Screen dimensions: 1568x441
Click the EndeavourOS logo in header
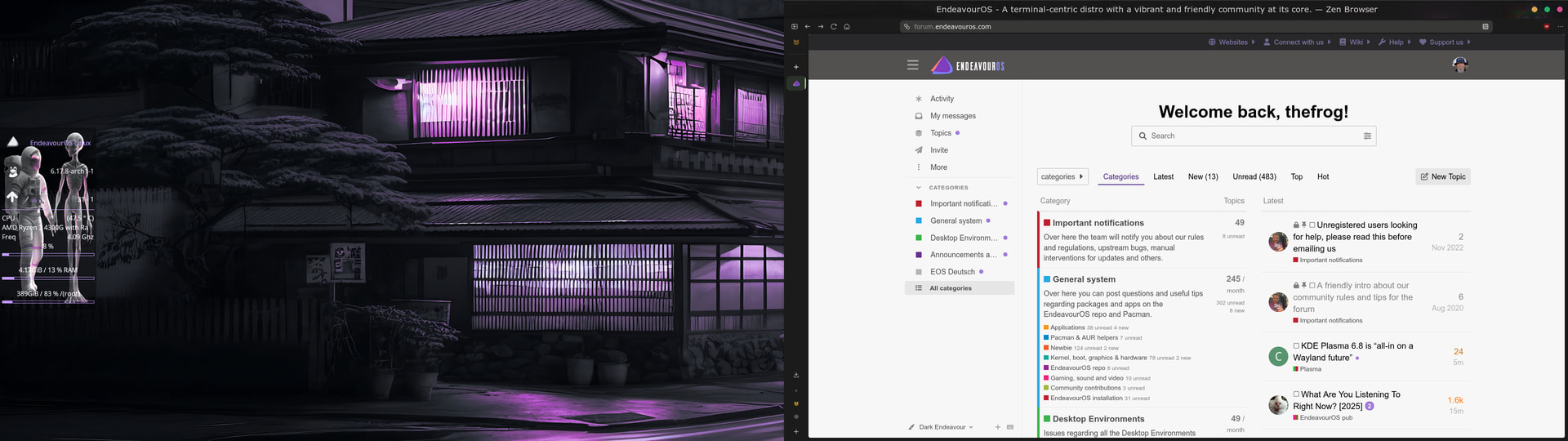(968, 65)
